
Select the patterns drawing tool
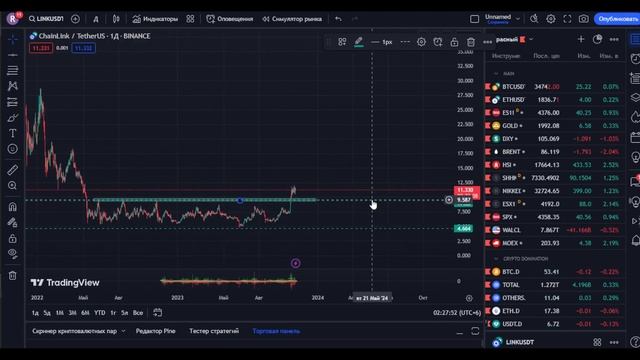pyautogui.click(x=13, y=86)
